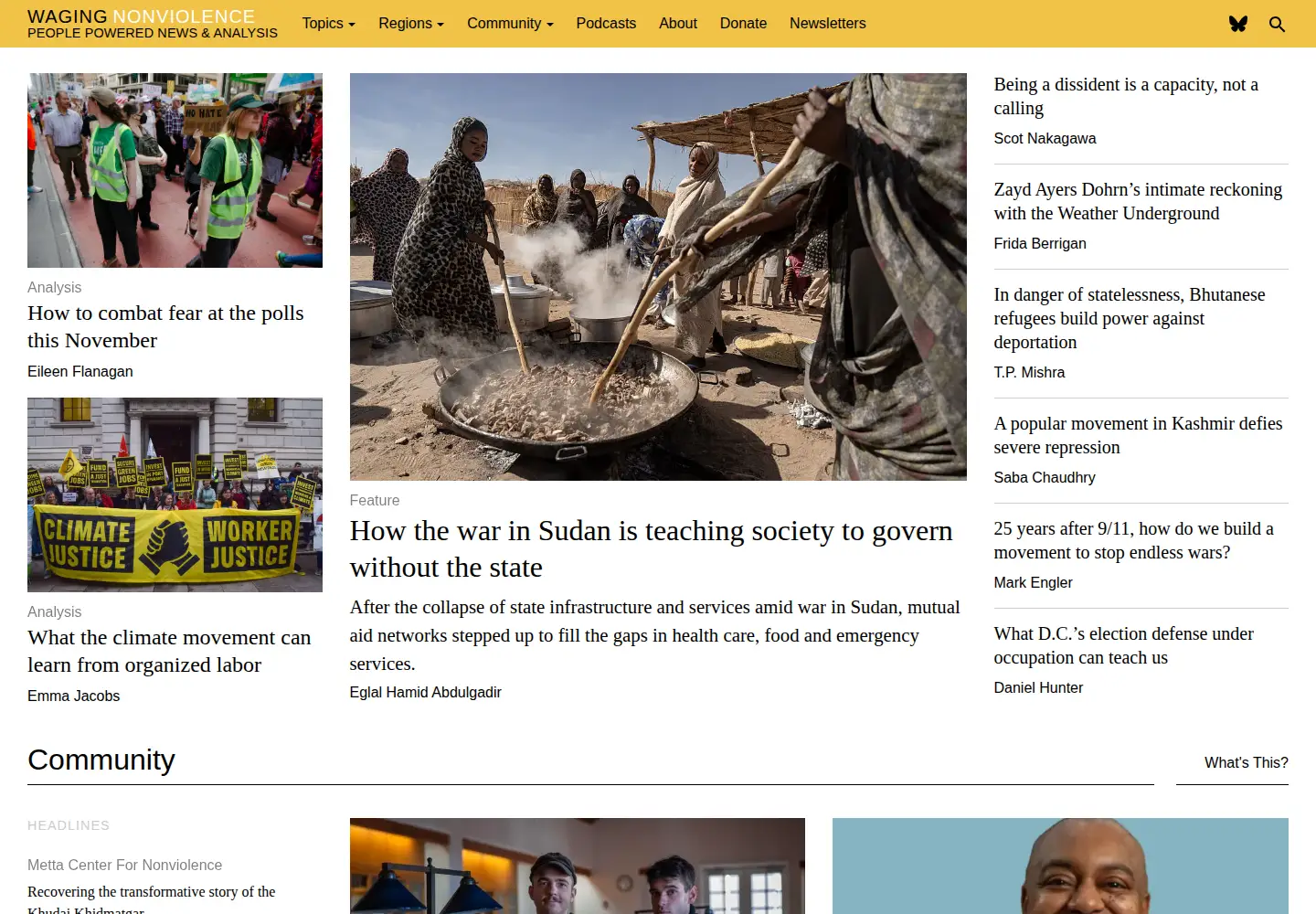Click the Feature category label
This screenshot has height=914, width=1316.
point(375,500)
